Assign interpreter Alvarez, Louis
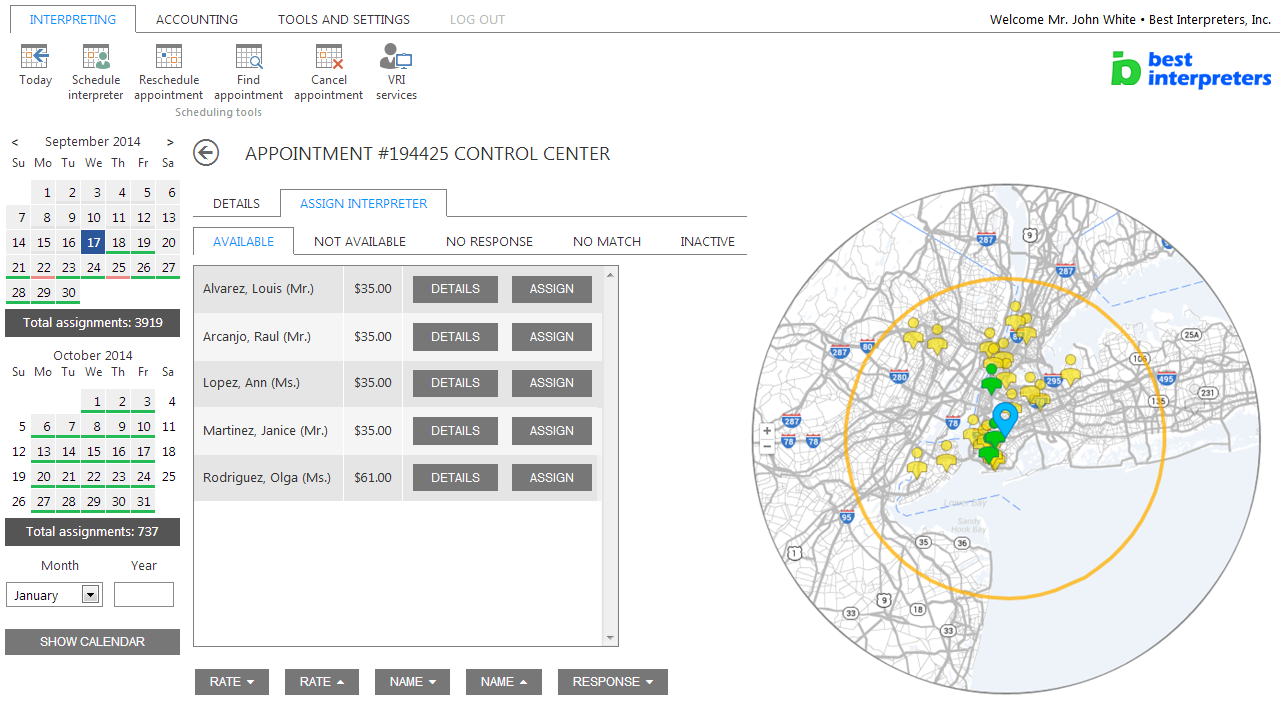1280x720 pixels. pos(551,289)
